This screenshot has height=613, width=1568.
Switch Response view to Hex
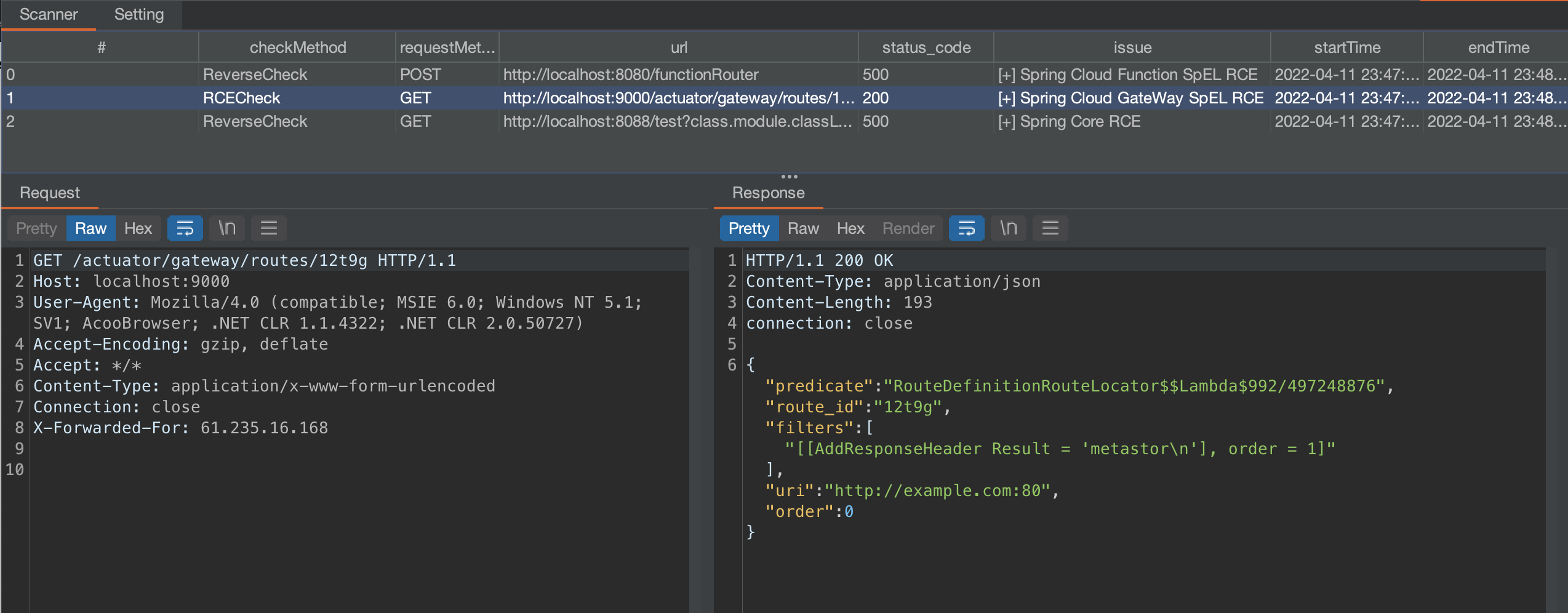click(x=850, y=228)
